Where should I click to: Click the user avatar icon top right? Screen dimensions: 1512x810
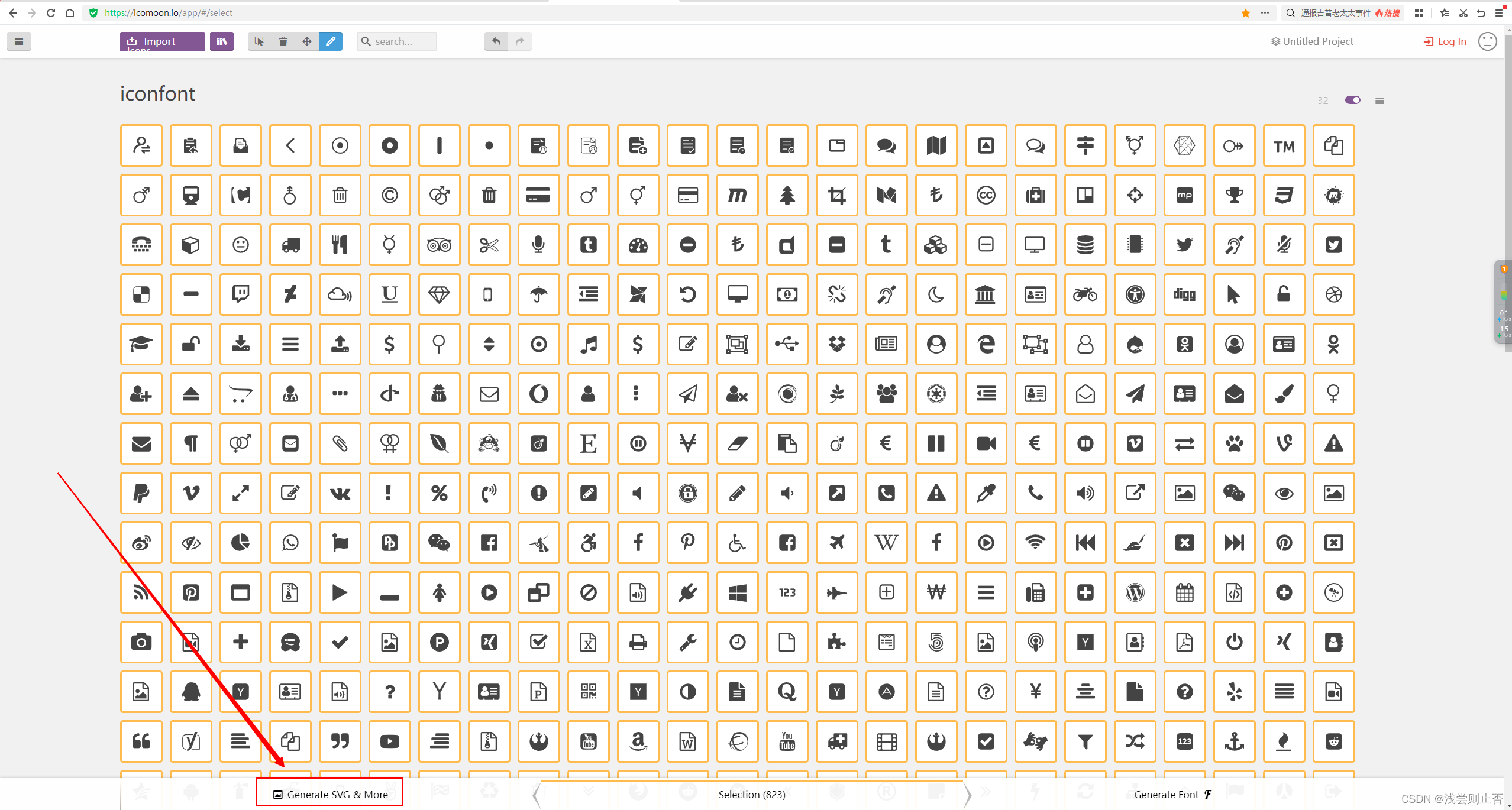click(x=1487, y=41)
